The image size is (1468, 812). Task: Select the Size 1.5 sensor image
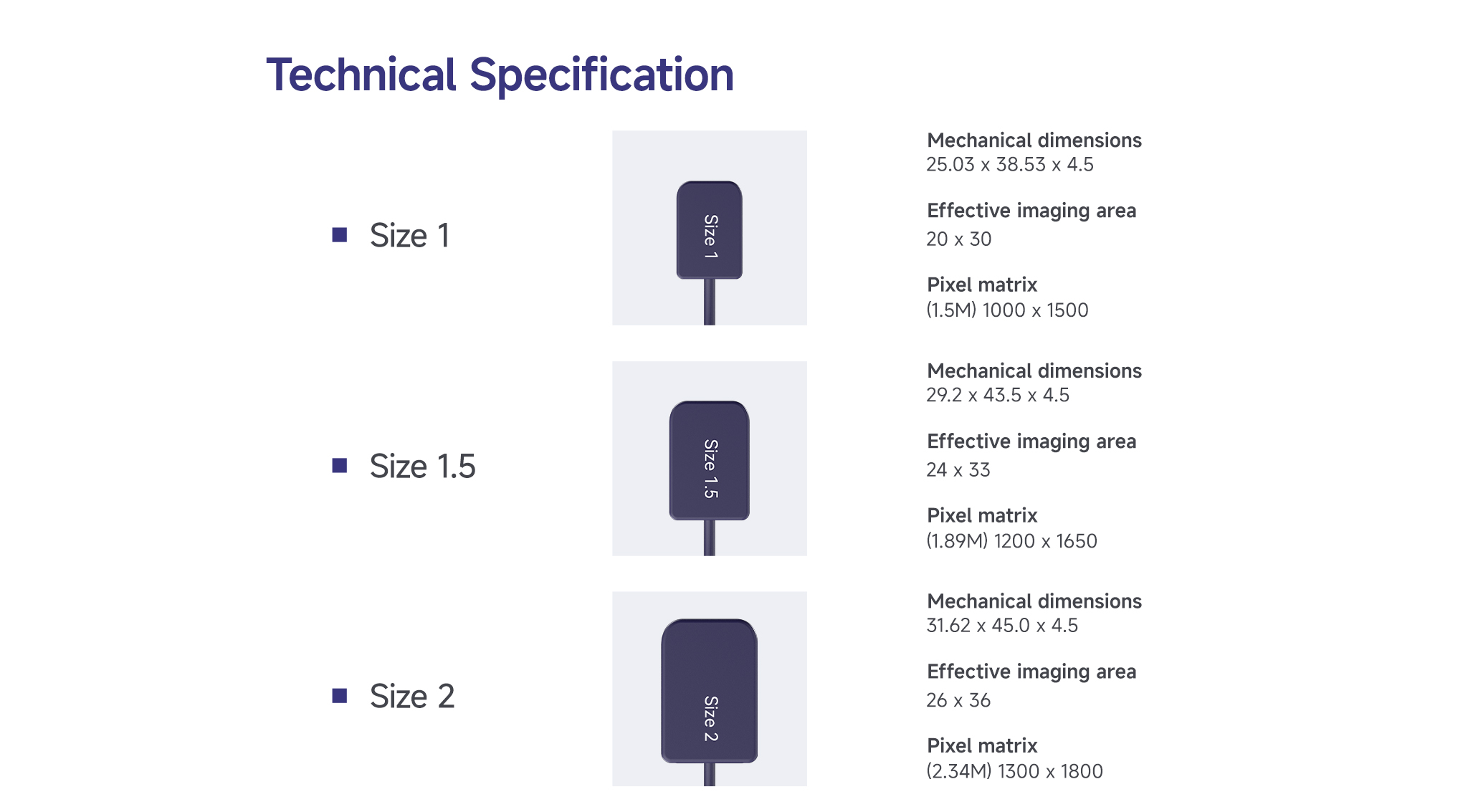click(x=709, y=459)
